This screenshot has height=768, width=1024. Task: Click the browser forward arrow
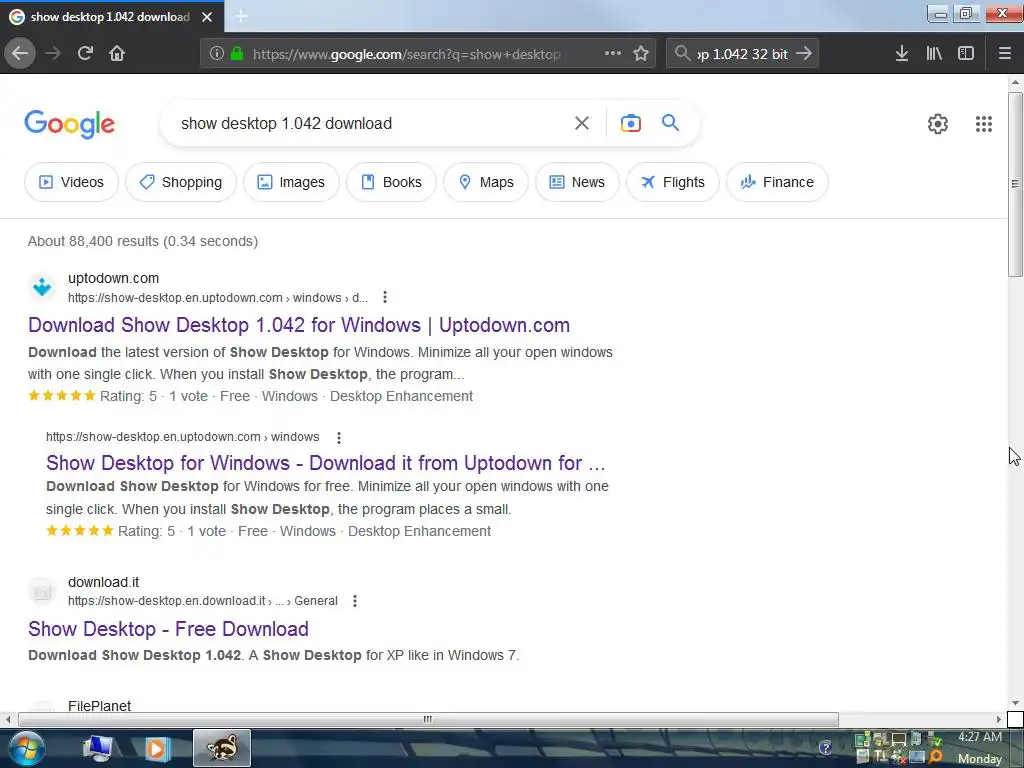coord(53,54)
